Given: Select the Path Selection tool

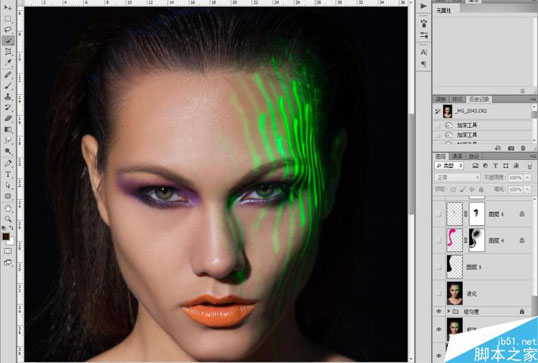Looking at the screenshot, I should (8, 185).
